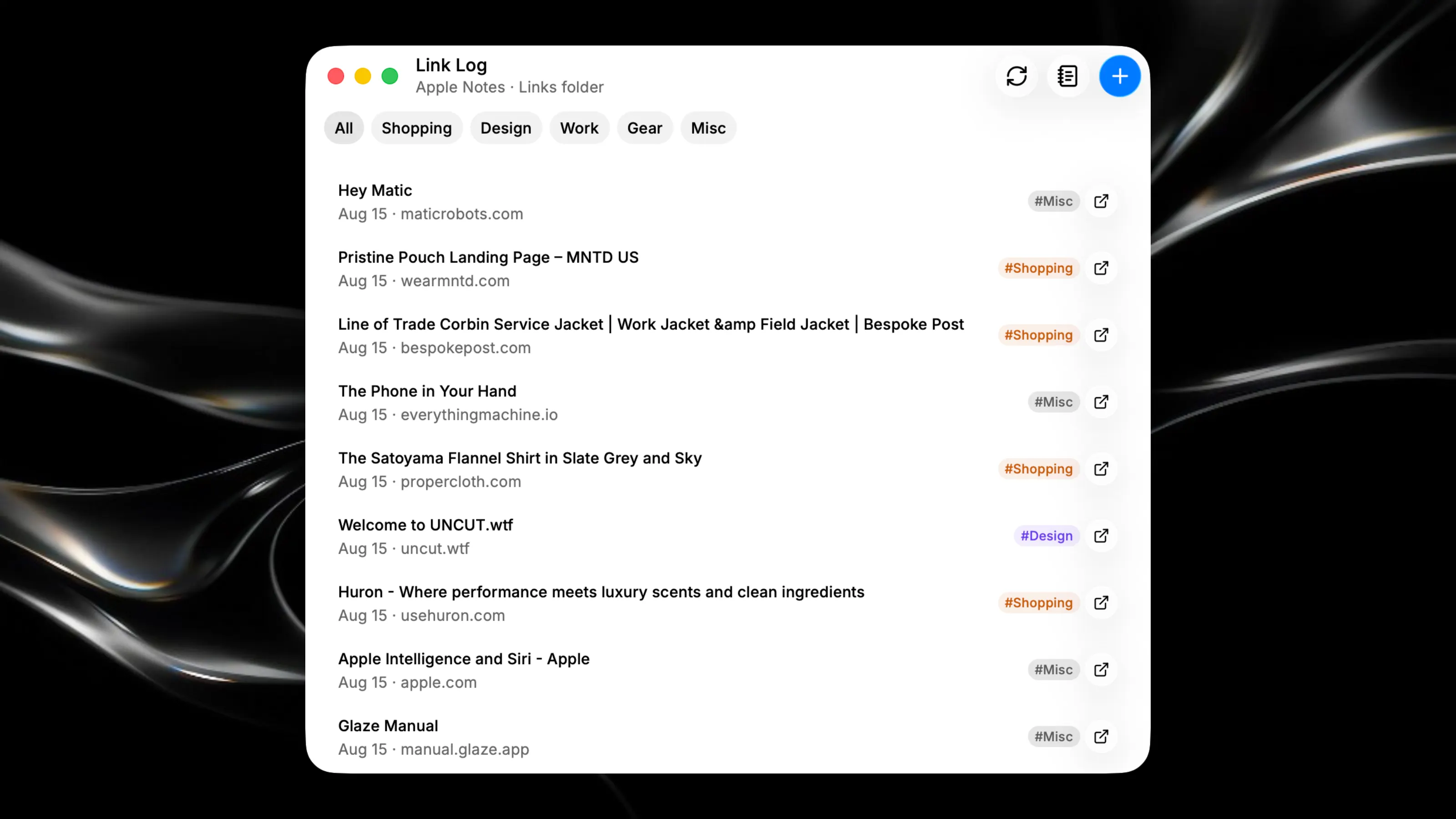Click 'Apple Notes · Links folder' subtitle
Image resolution: width=1456 pixels, height=819 pixels.
point(510,87)
